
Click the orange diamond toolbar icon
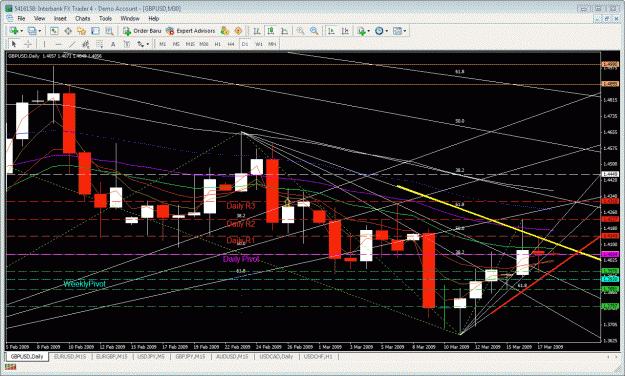point(238,31)
